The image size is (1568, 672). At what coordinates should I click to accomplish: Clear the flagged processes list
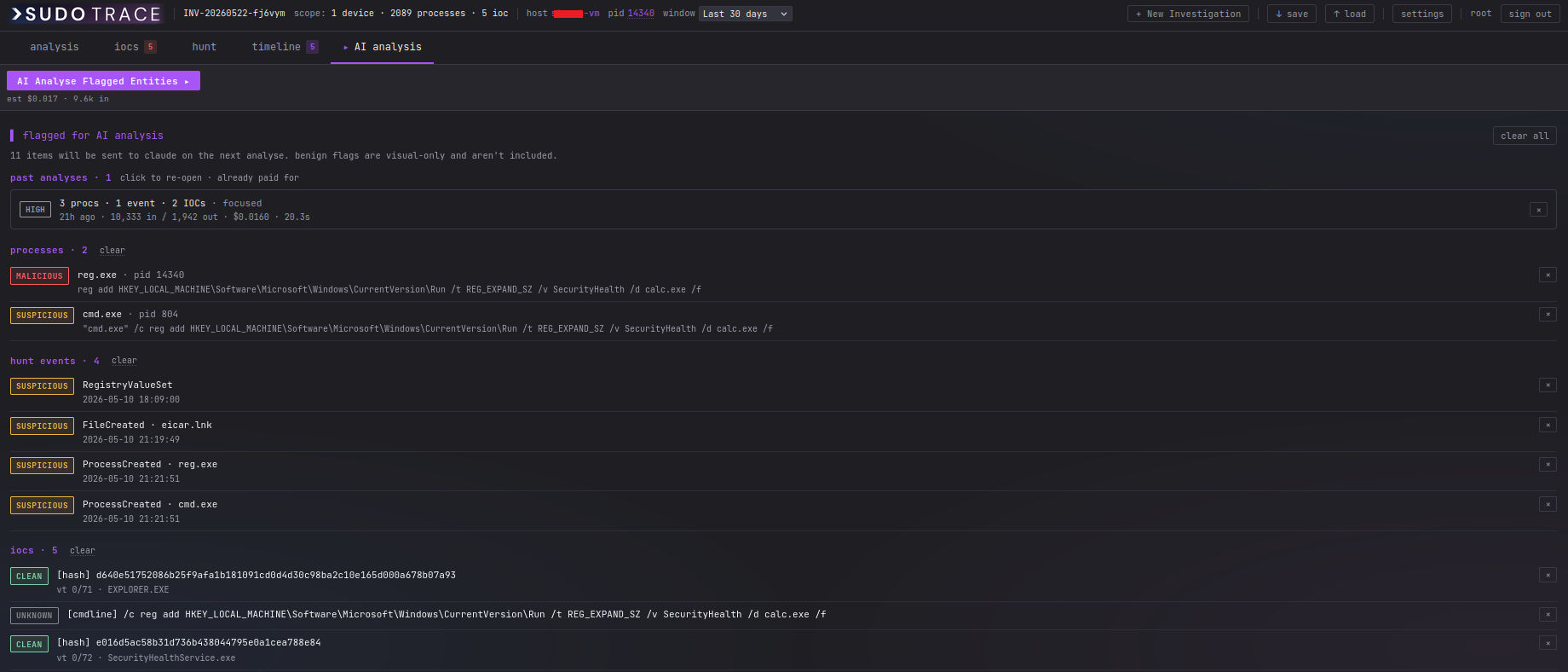point(112,251)
